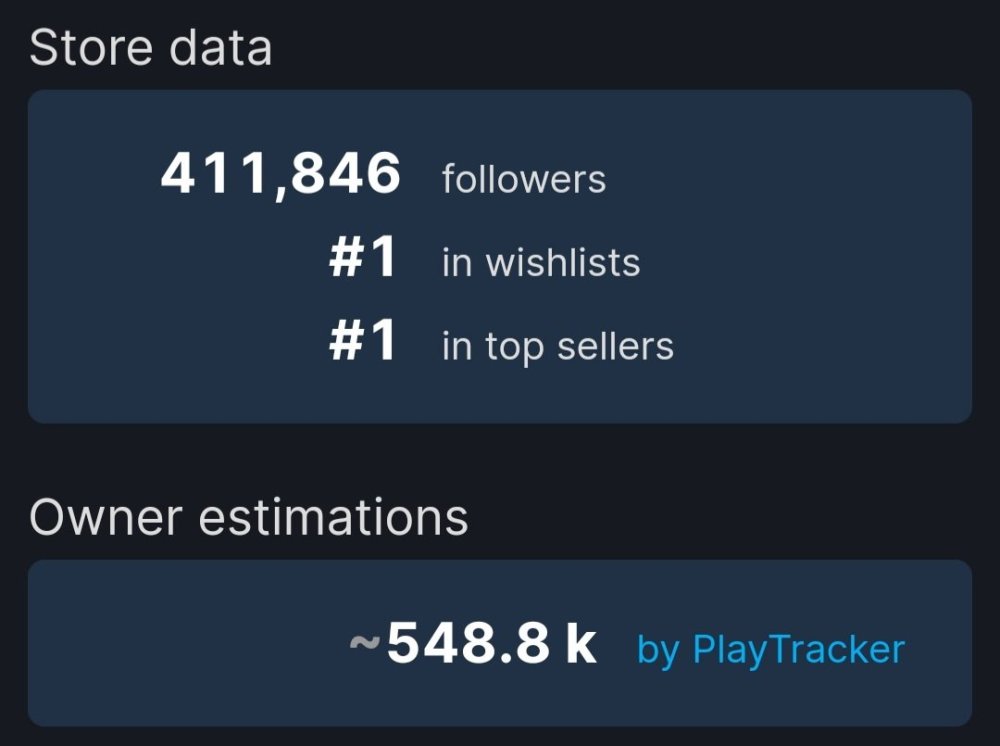Viewport: 1000px width, 746px height.
Task: Click the "followers" label
Action: (524, 180)
